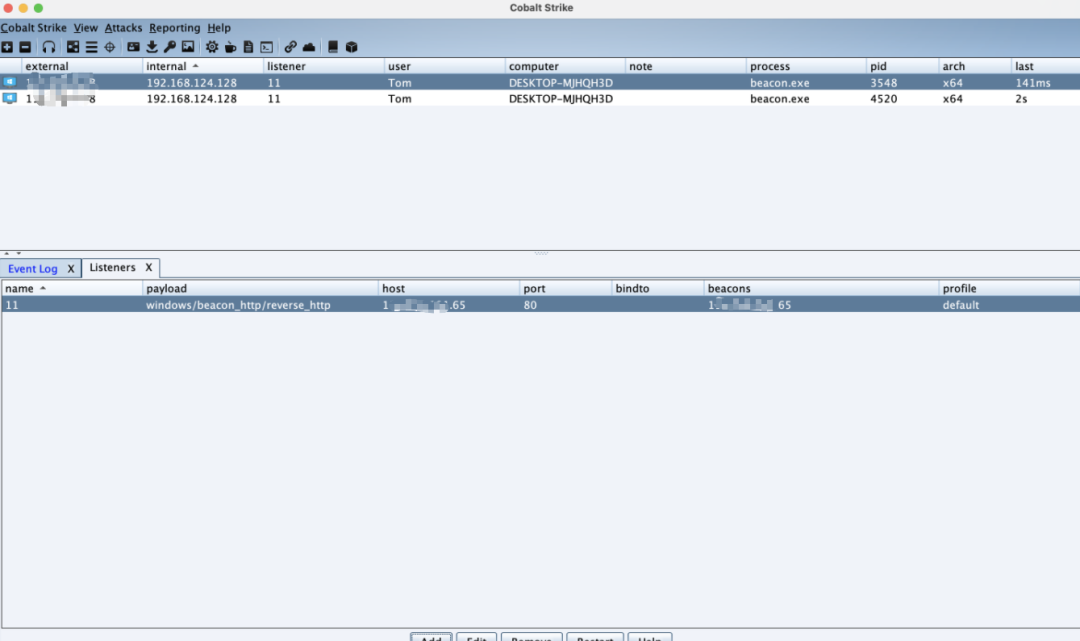Click the disconnect from team server minus icon
Screen dimensions: 1080x641
tap(25, 47)
